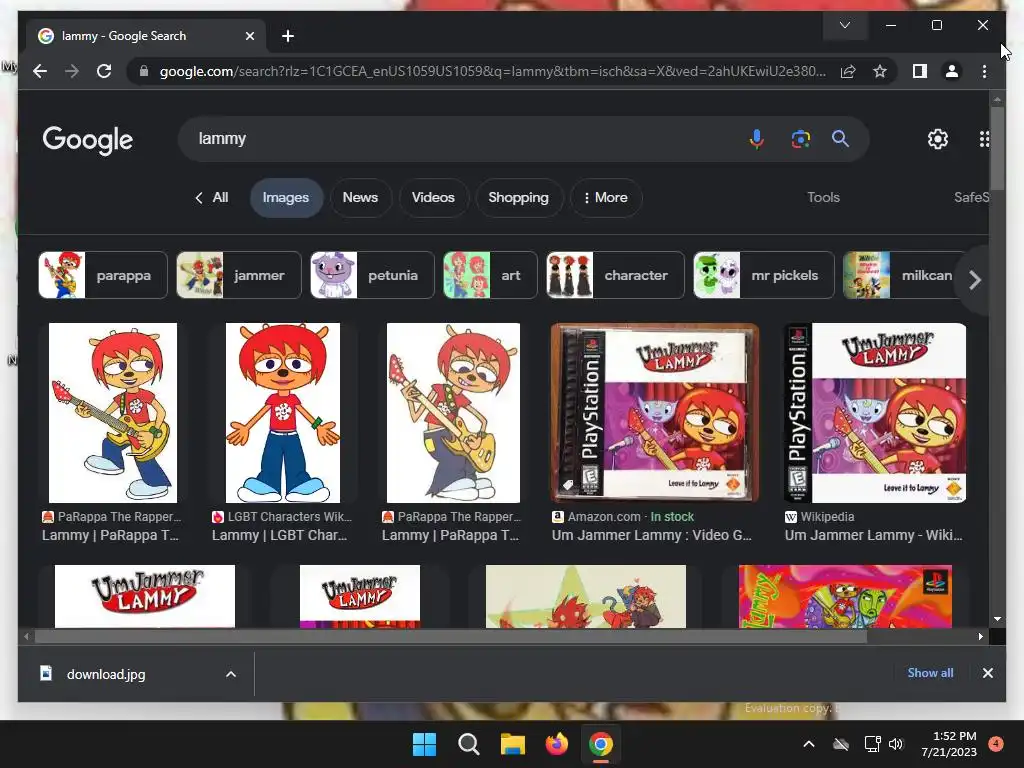
Task: Click the vertical scrollbar down arrow
Action: pos(997,619)
